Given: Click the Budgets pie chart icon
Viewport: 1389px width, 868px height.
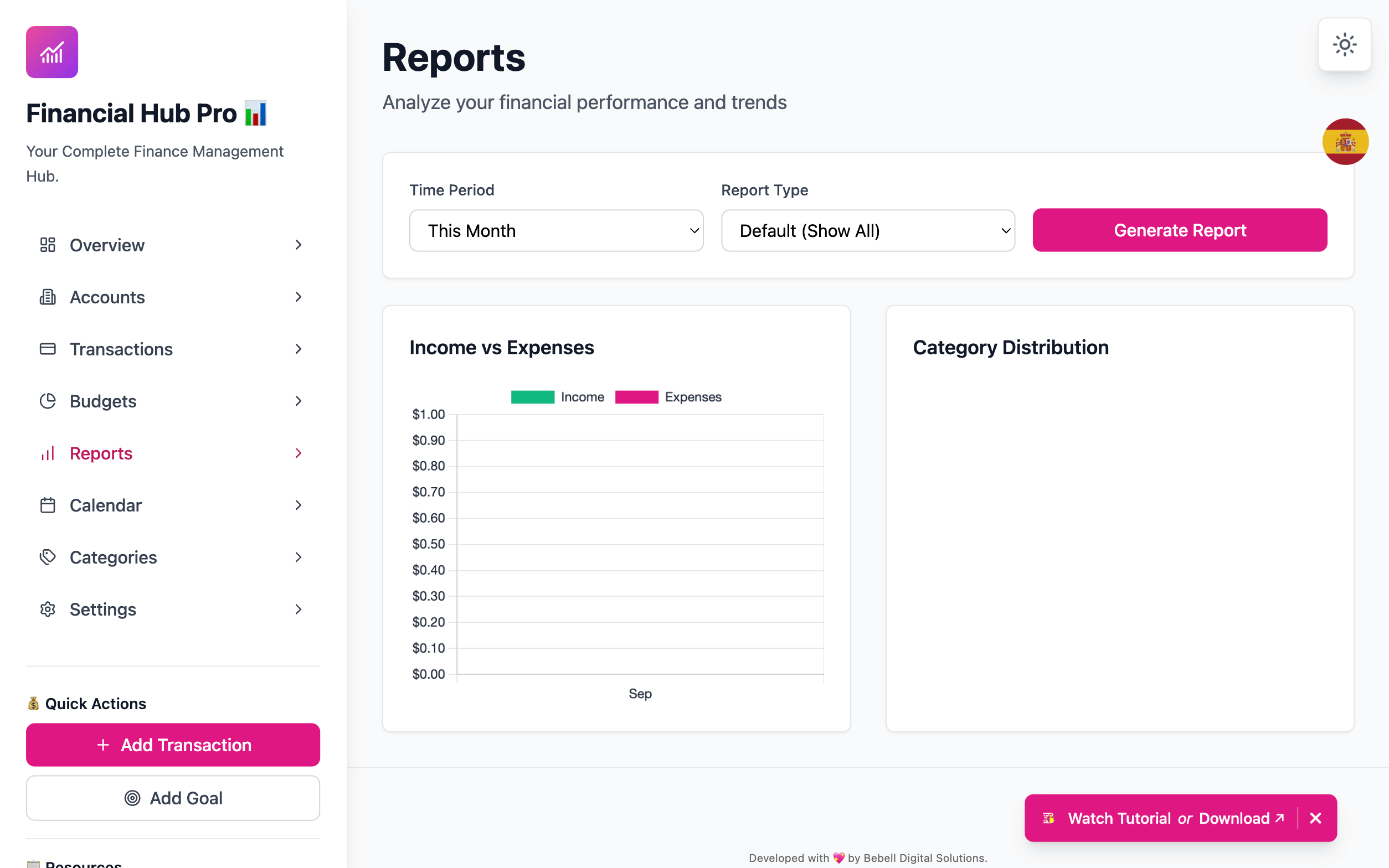Looking at the screenshot, I should point(48,401).
